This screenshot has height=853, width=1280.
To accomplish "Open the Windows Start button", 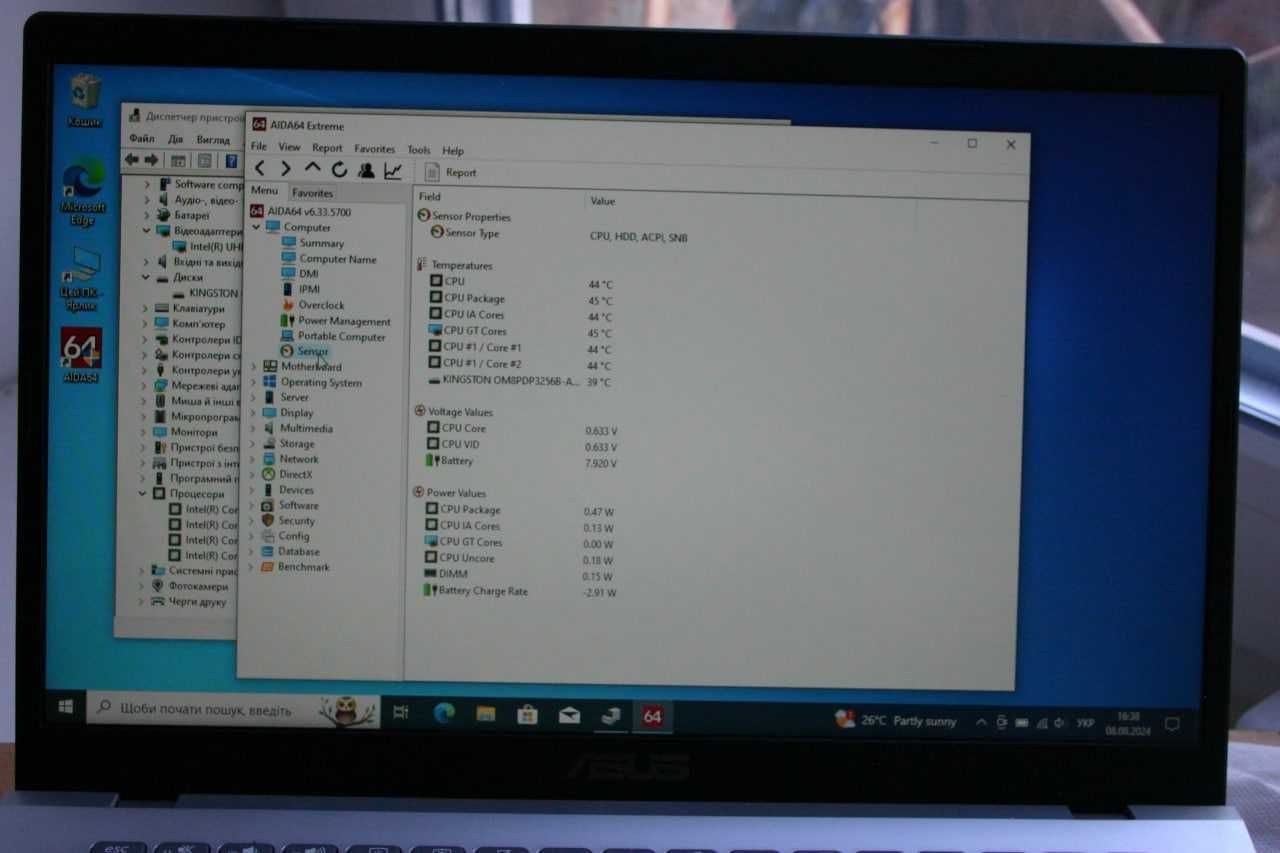I will tap(66, 707).
